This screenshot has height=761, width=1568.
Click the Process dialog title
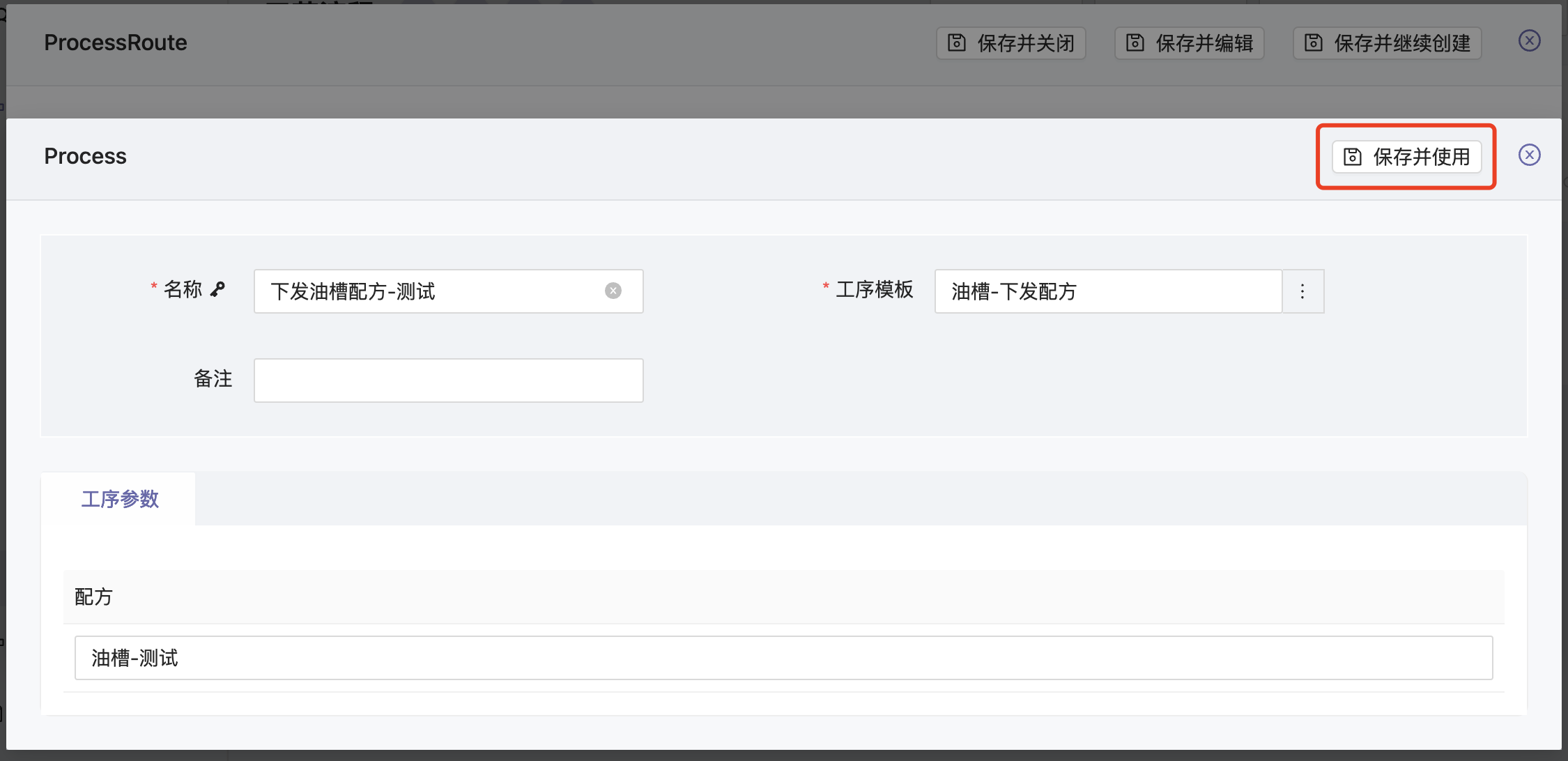(85, 156)
